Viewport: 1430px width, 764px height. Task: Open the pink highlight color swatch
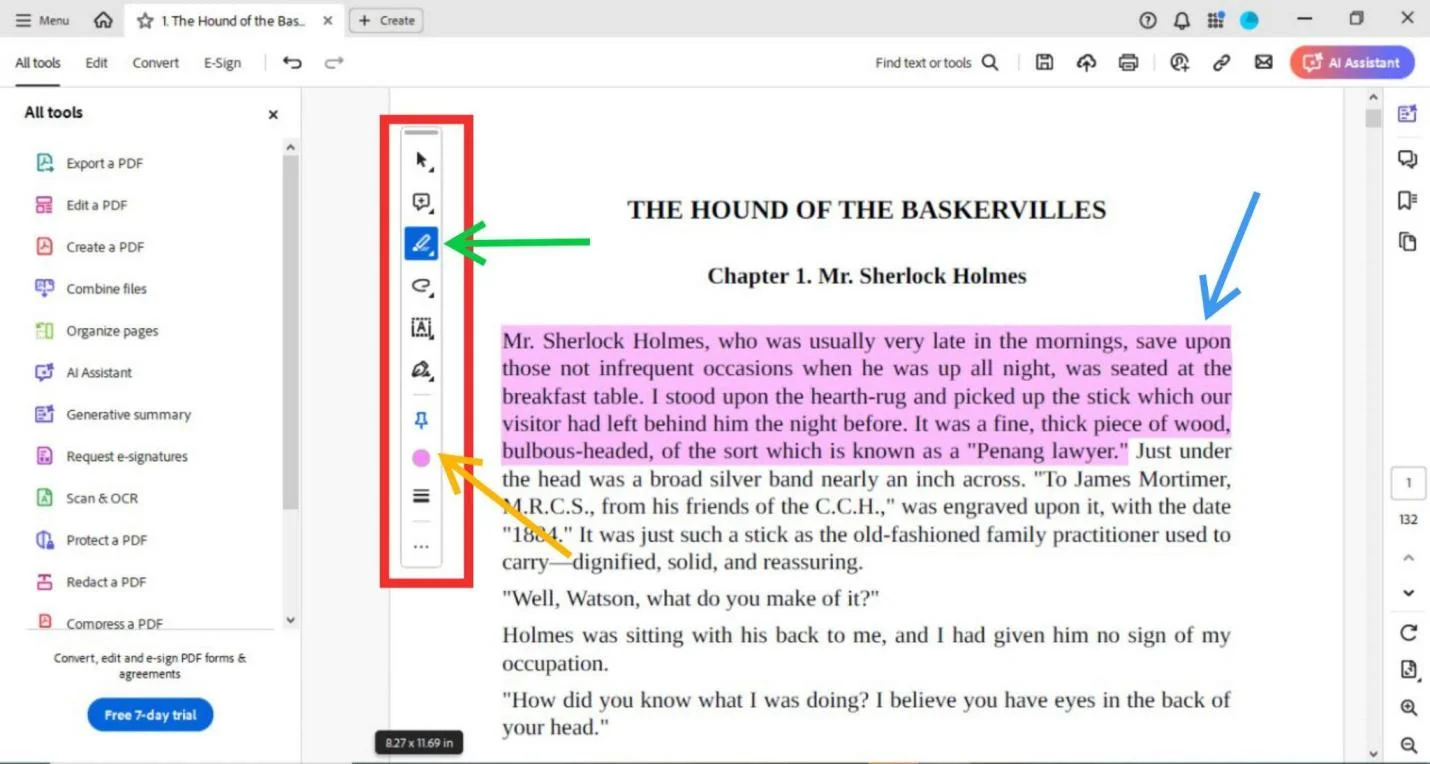click(422, 458)
